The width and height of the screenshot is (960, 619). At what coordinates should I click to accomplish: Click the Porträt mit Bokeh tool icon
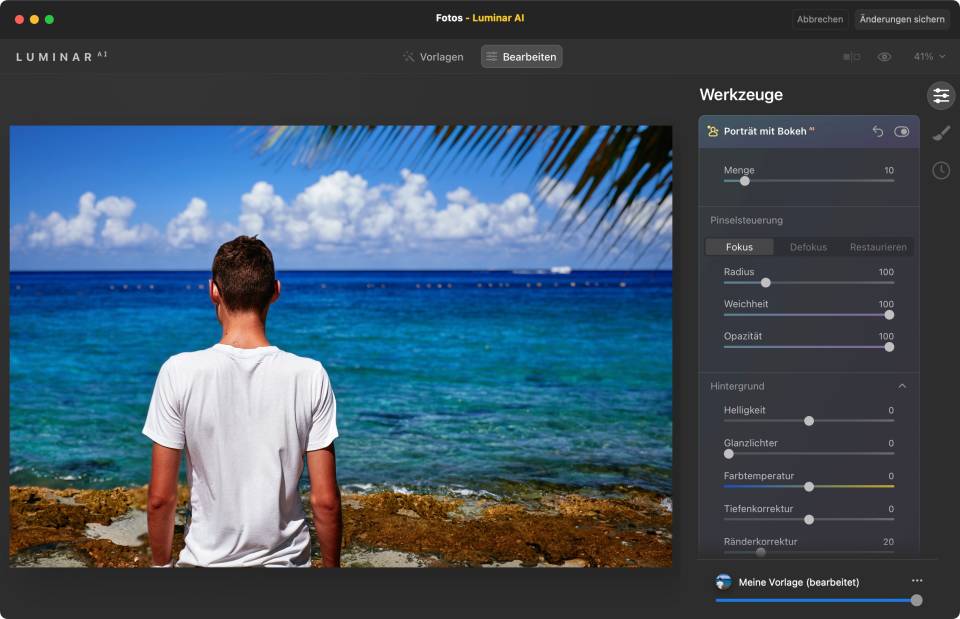712,131
